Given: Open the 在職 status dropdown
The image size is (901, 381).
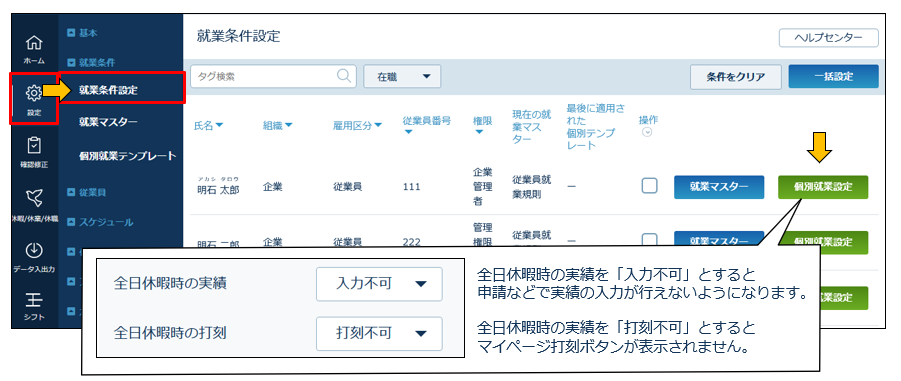Looking at the screenshot, I should click(402, 76).
